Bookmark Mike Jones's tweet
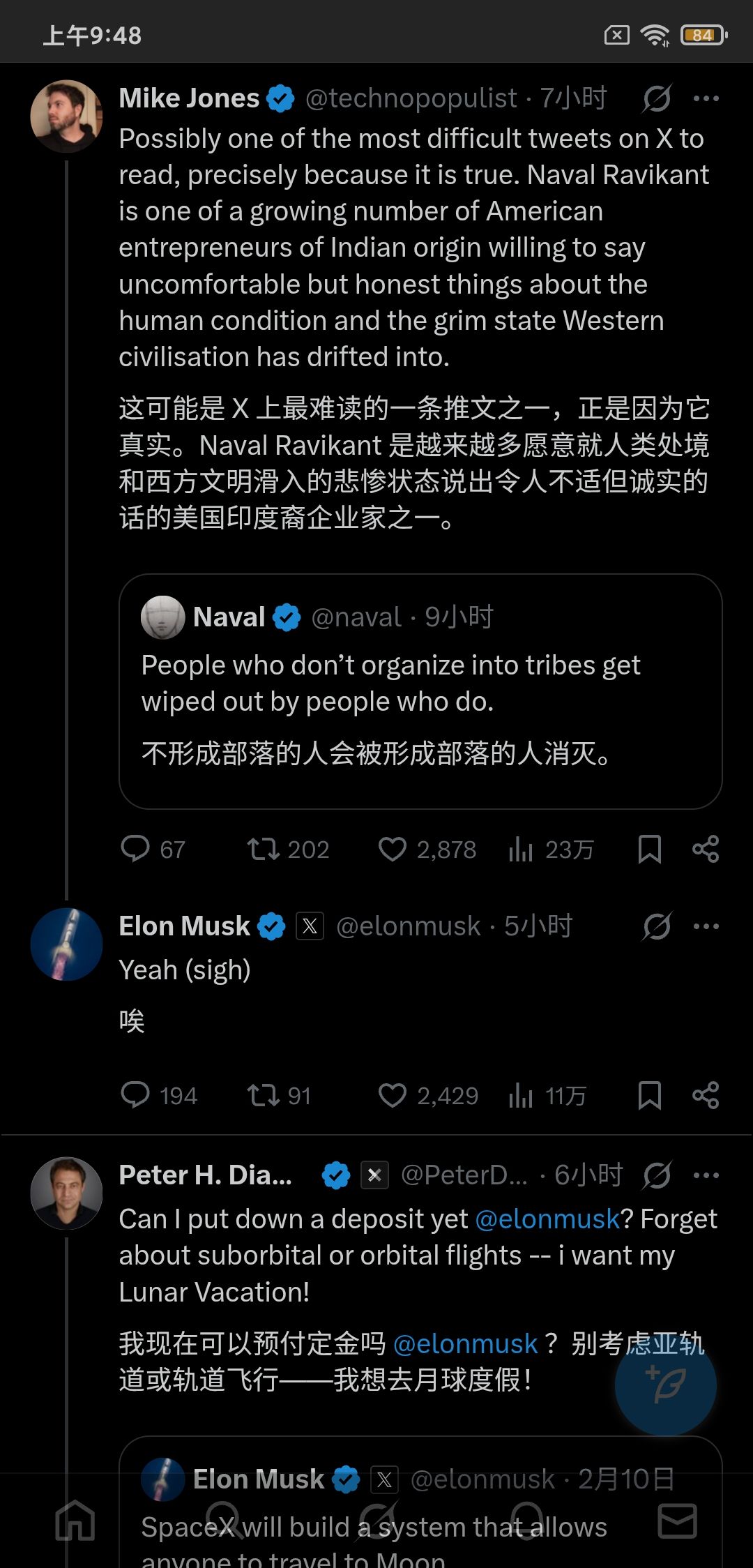 [649, 849]
